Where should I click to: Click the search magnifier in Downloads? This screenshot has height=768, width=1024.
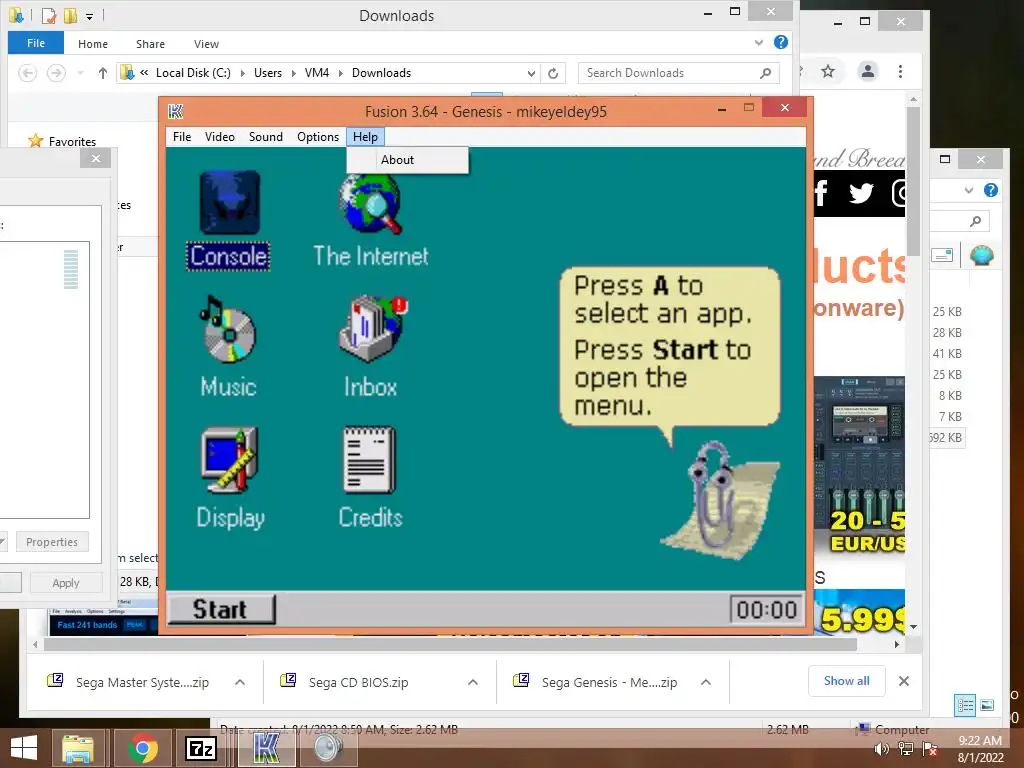pyautogui.click(x=765, y=73)
